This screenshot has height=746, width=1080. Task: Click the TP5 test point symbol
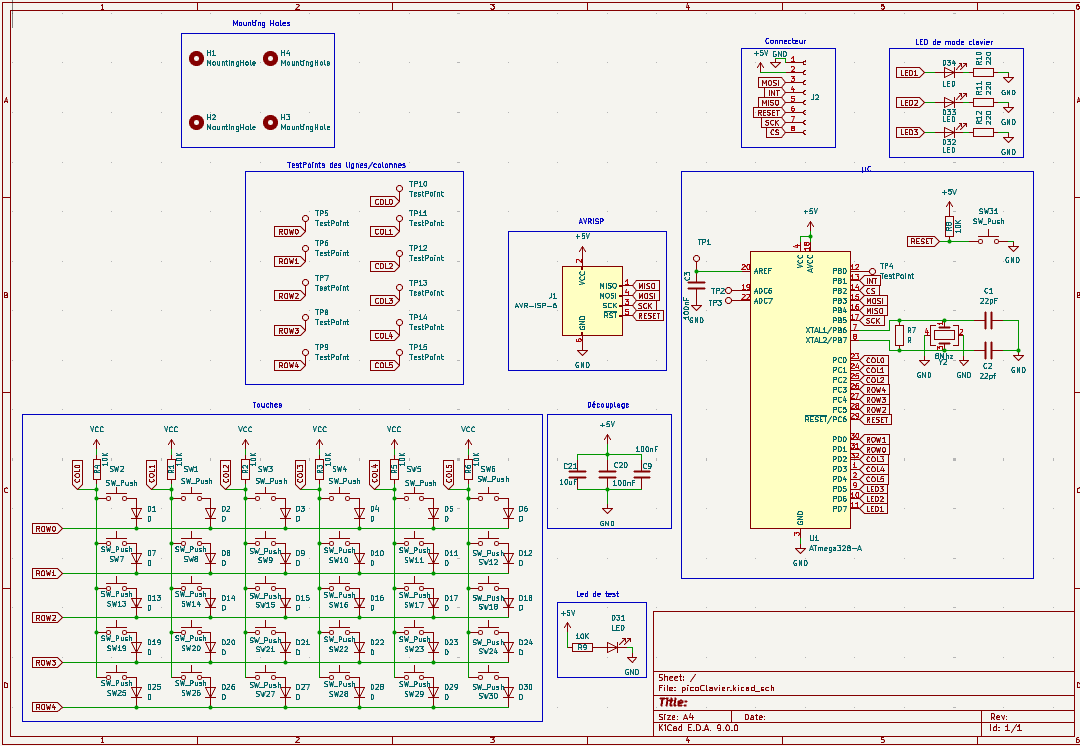305,218
